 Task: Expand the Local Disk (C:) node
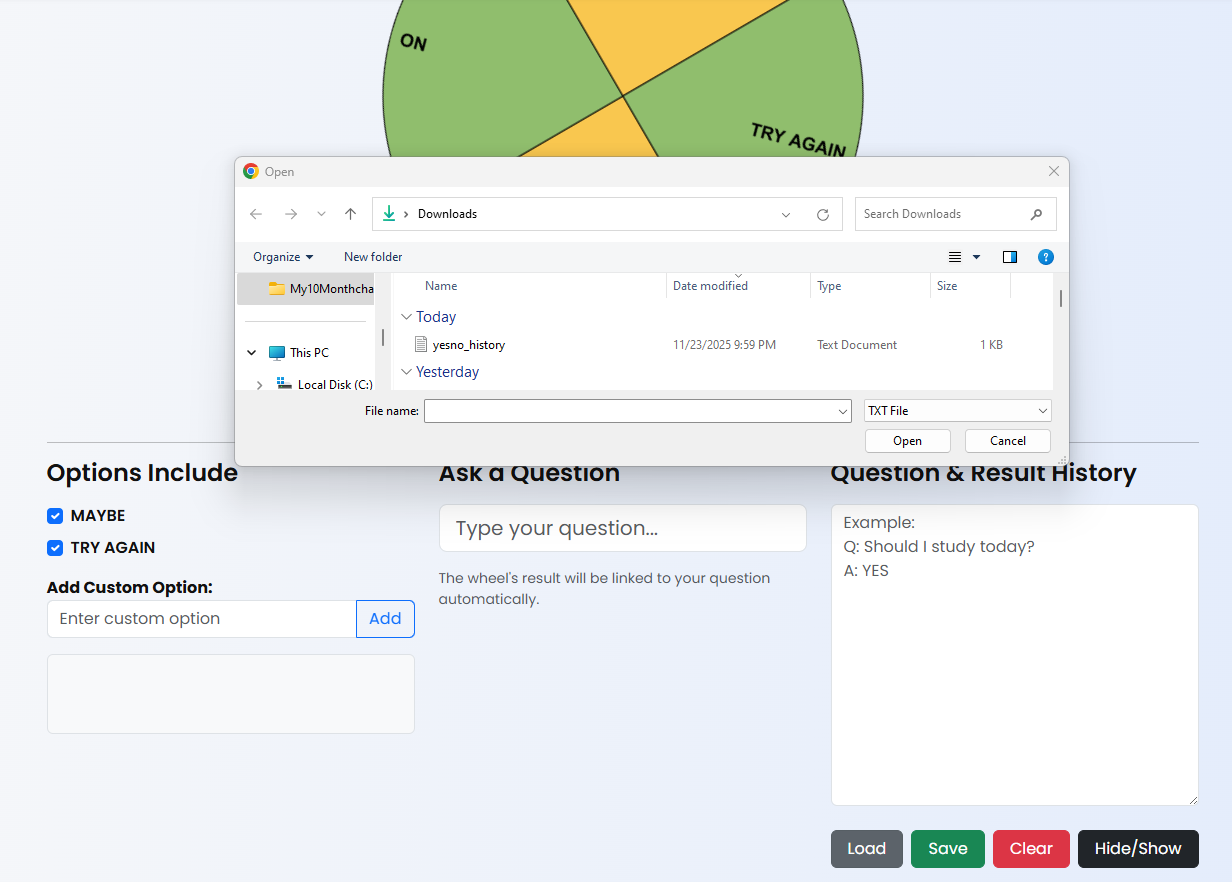coord(260,385)
